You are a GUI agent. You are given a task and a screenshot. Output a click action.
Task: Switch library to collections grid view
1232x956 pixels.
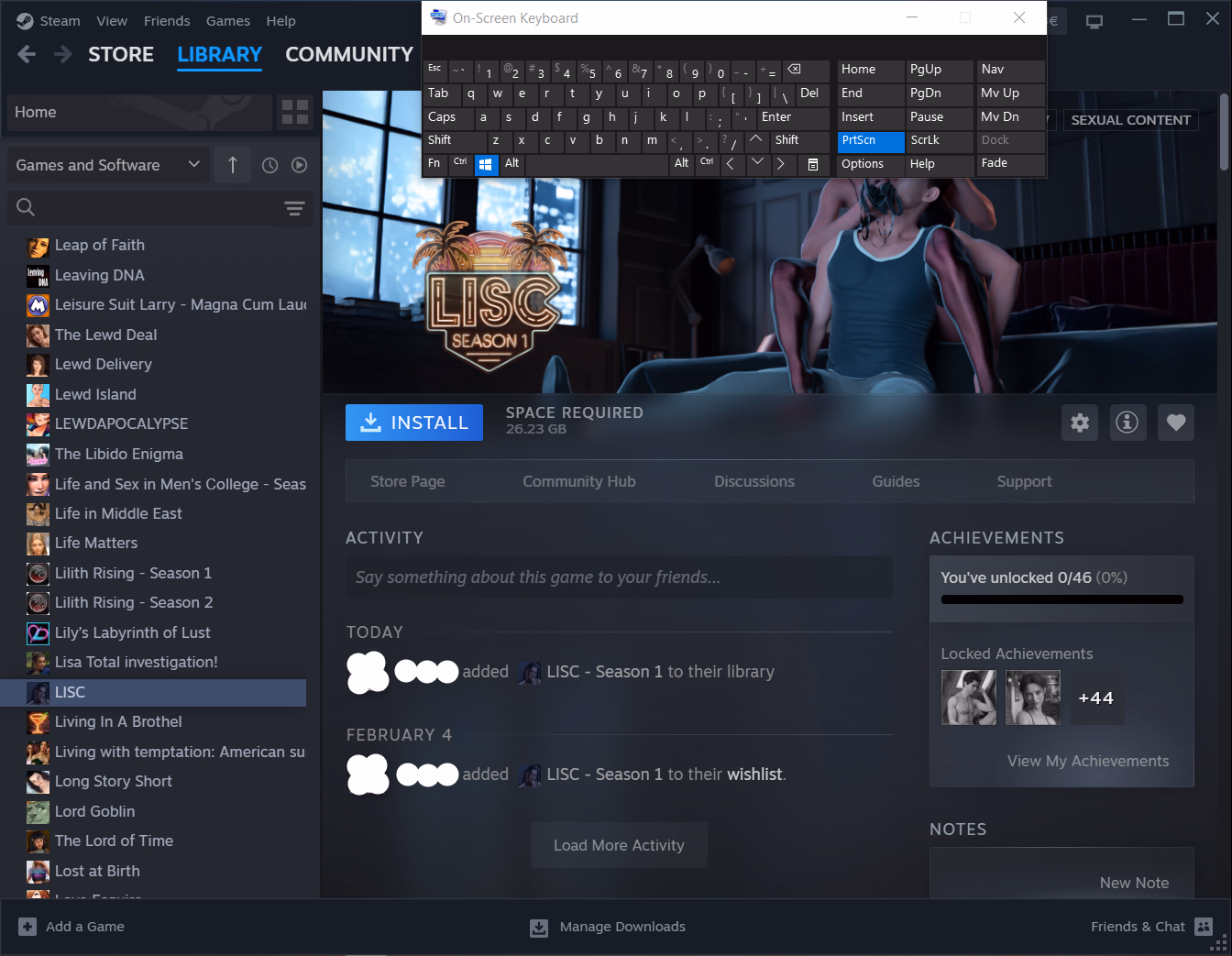[295, 113]
